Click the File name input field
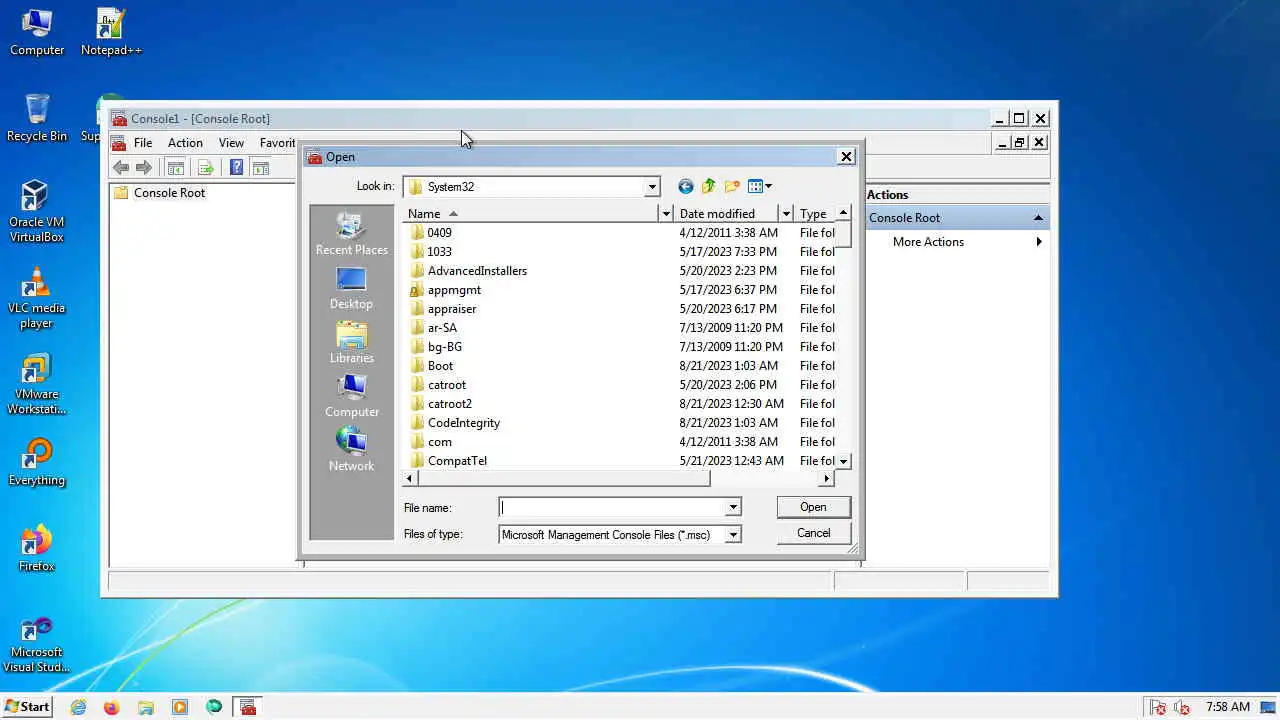Image resolution: width=1280 pixels, height=720 pixels. click(613, 507)
